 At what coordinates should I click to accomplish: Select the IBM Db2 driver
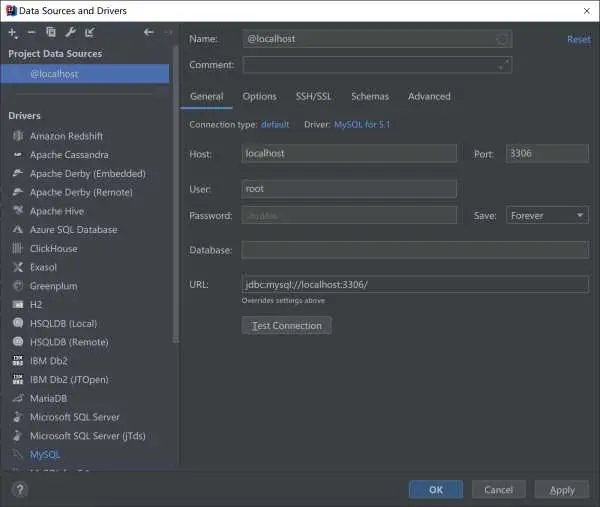49,361
